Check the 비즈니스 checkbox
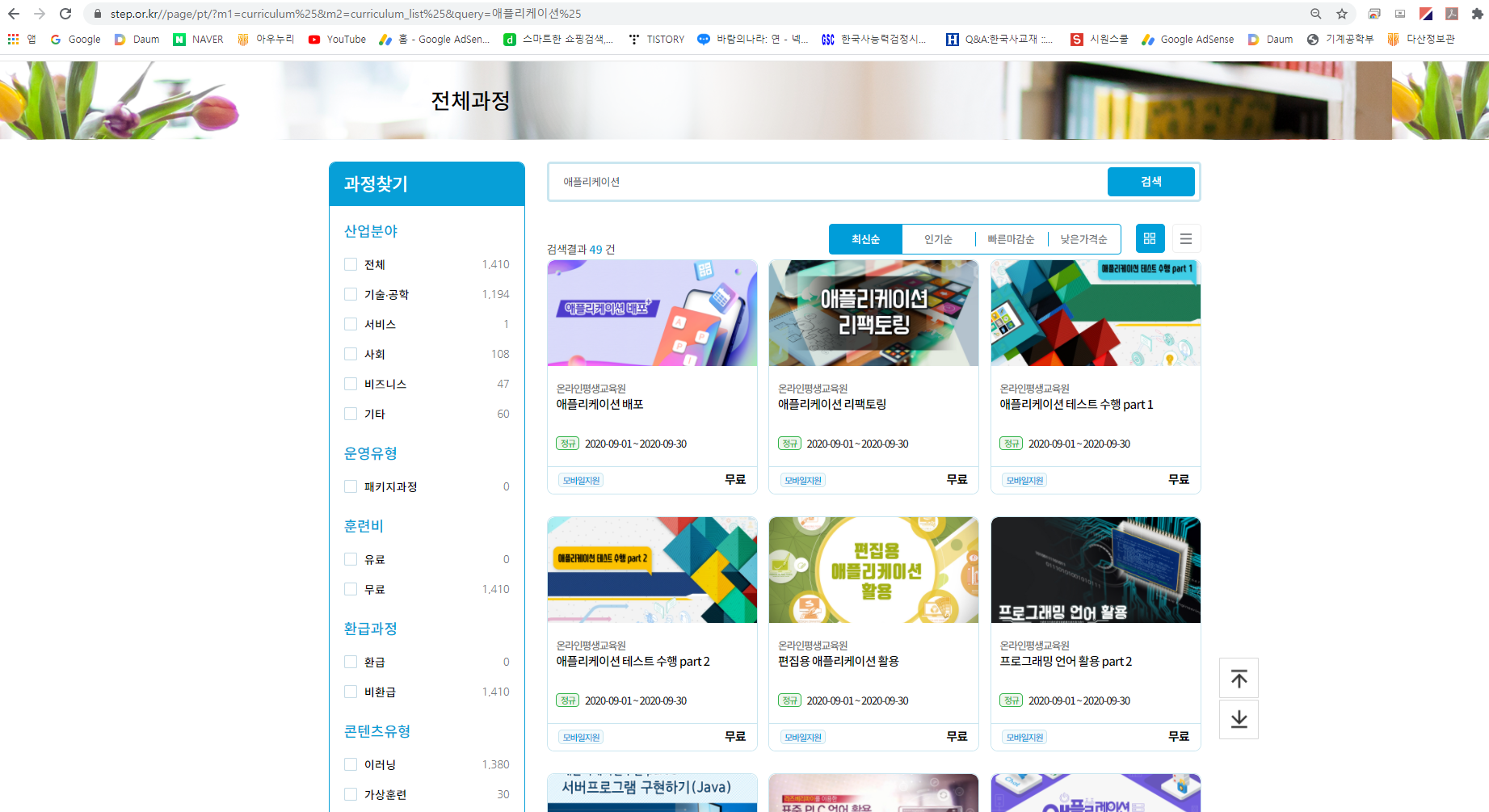Image resolution: width=1489 pixels, height=812 pixels. [351, 384]
